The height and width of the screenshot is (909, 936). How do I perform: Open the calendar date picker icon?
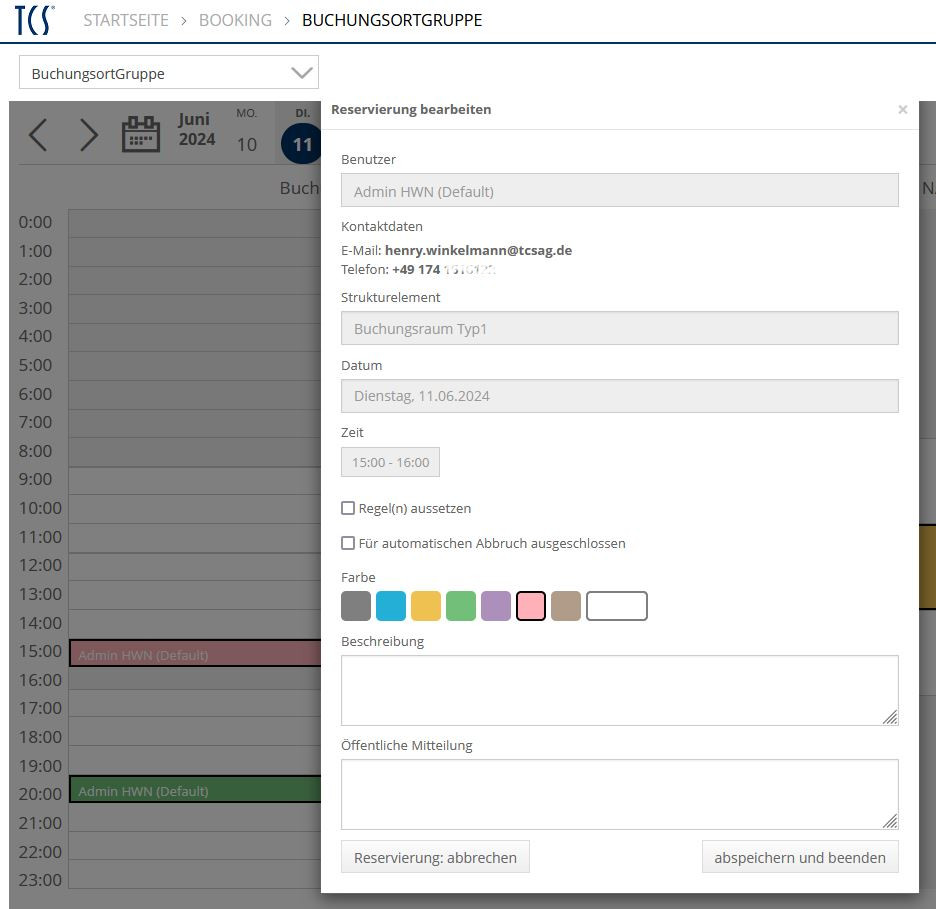[141, 134]
